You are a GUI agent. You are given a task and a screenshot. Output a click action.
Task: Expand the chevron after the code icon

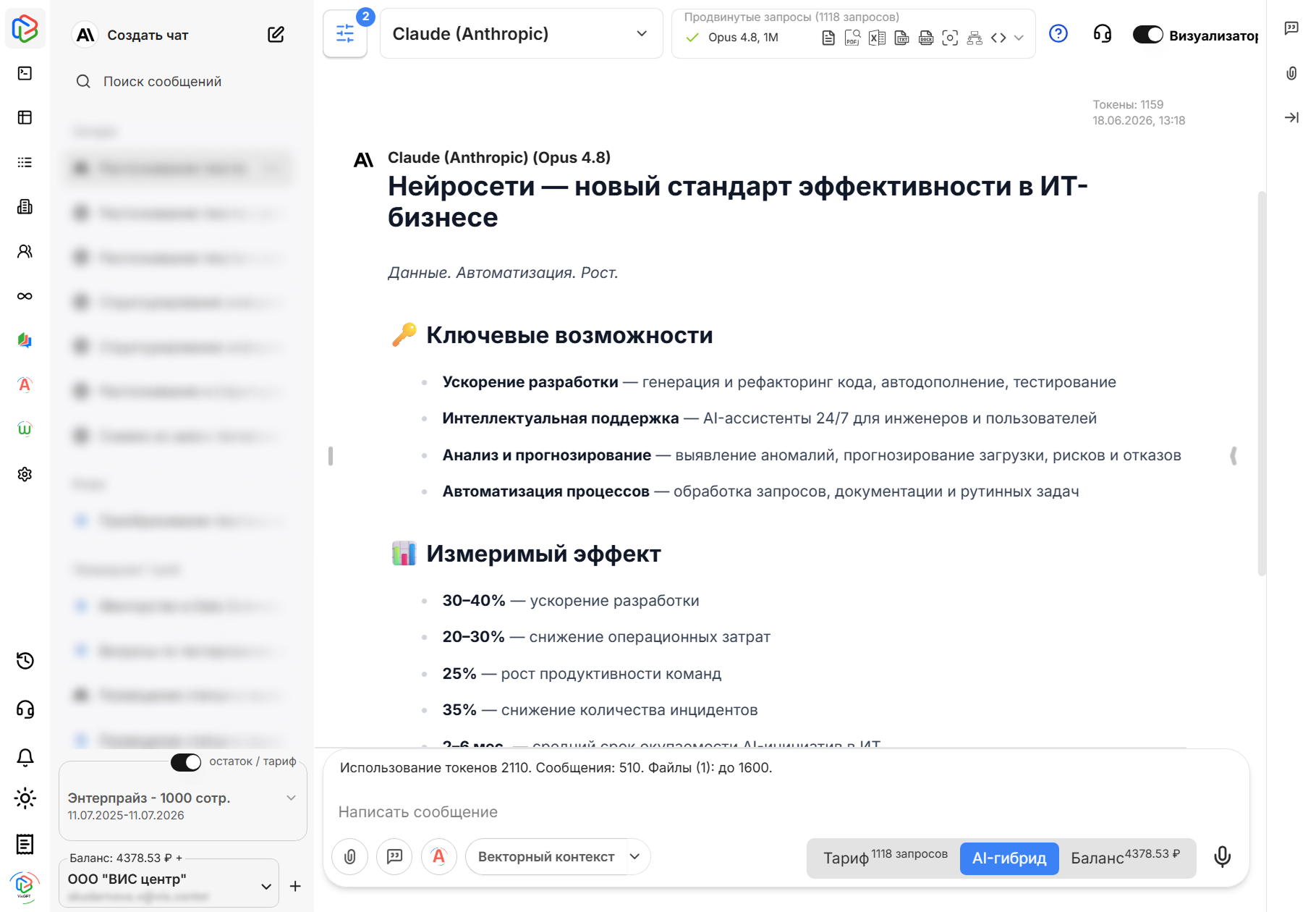1019,38
